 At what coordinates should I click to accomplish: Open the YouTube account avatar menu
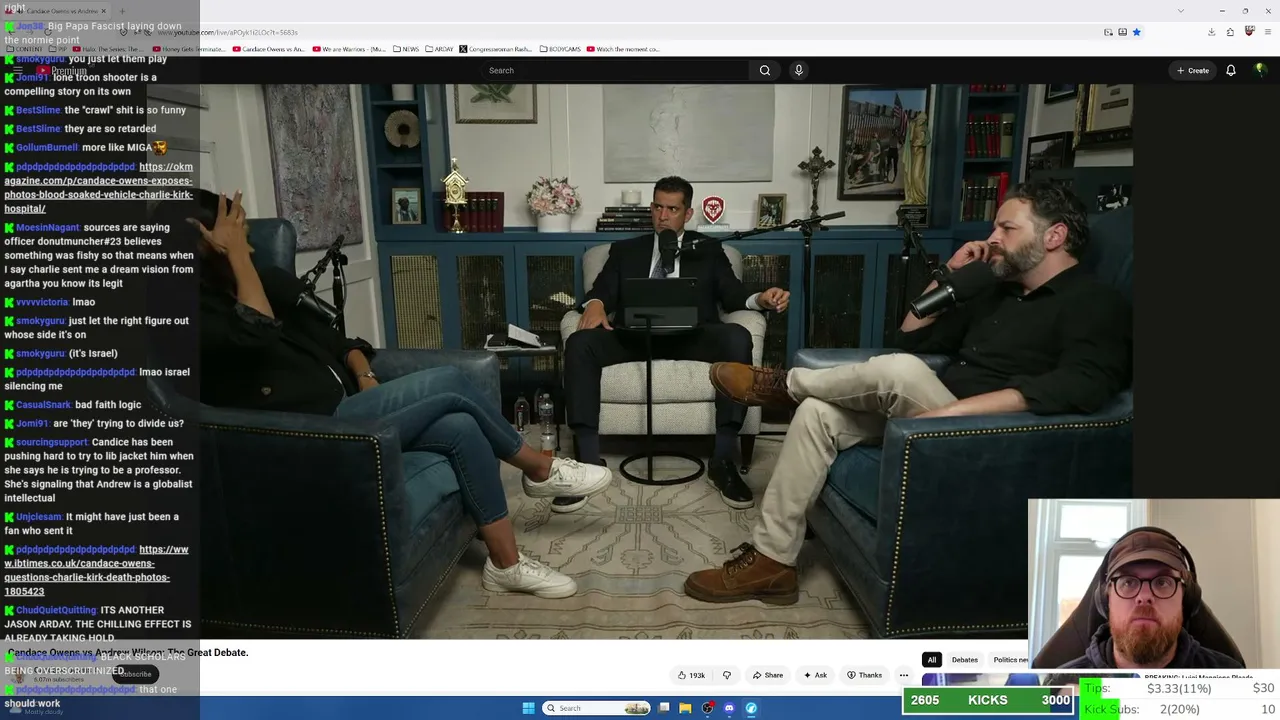point(1260,69)
